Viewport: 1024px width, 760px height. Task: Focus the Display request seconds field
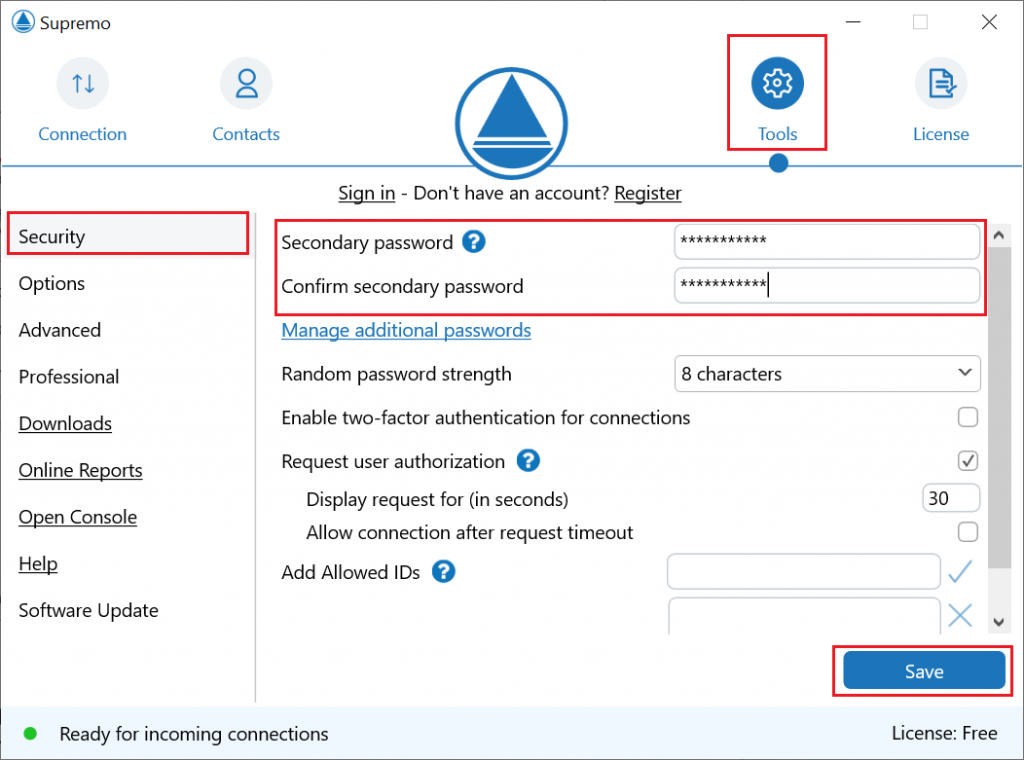(951, 498)
